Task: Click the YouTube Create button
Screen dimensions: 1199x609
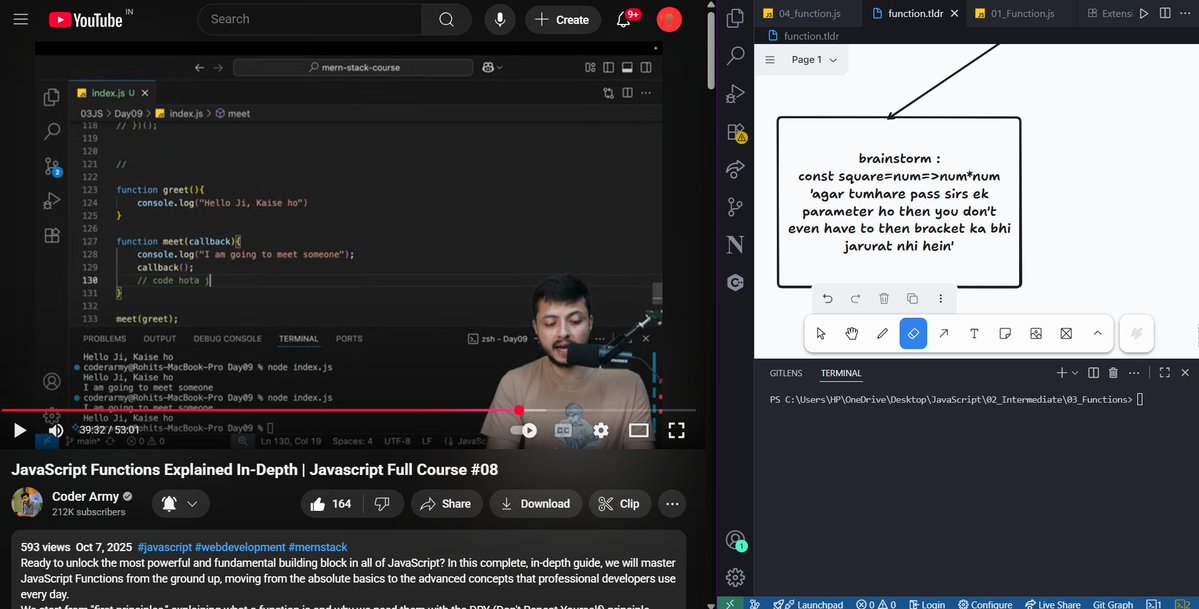Action: coord(562,19)
